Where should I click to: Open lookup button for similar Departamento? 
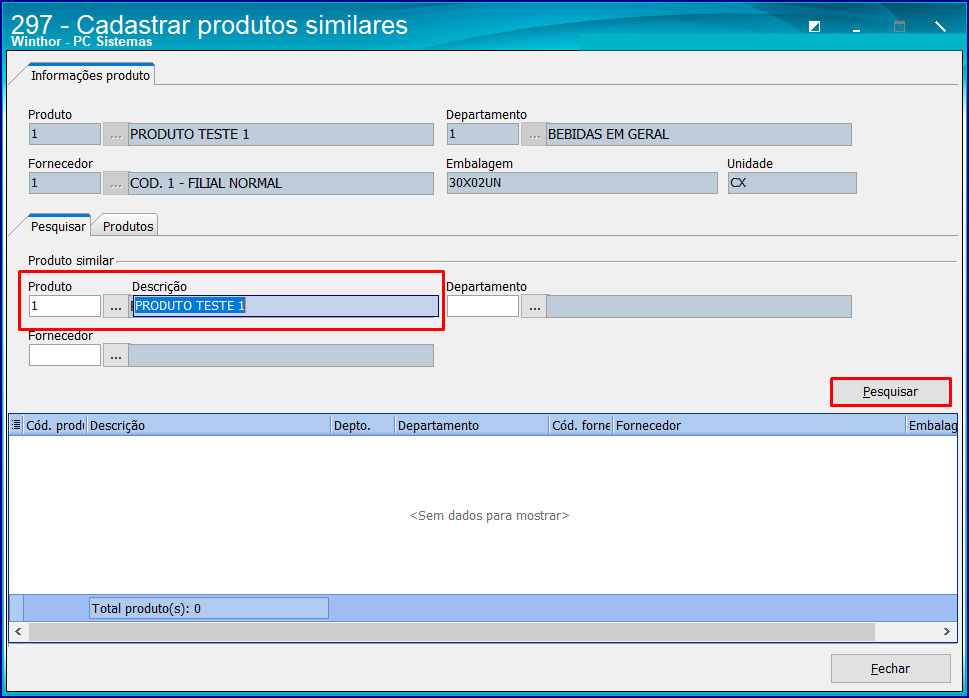534,306
